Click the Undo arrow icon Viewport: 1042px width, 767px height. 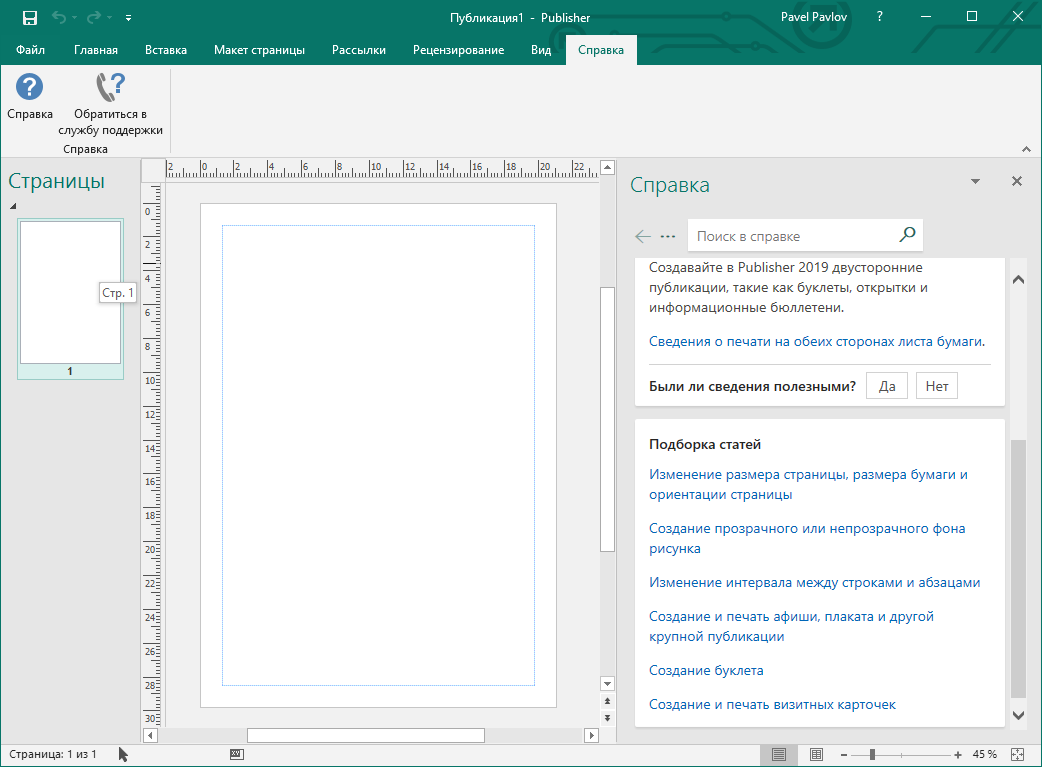(x=59, y=17)
